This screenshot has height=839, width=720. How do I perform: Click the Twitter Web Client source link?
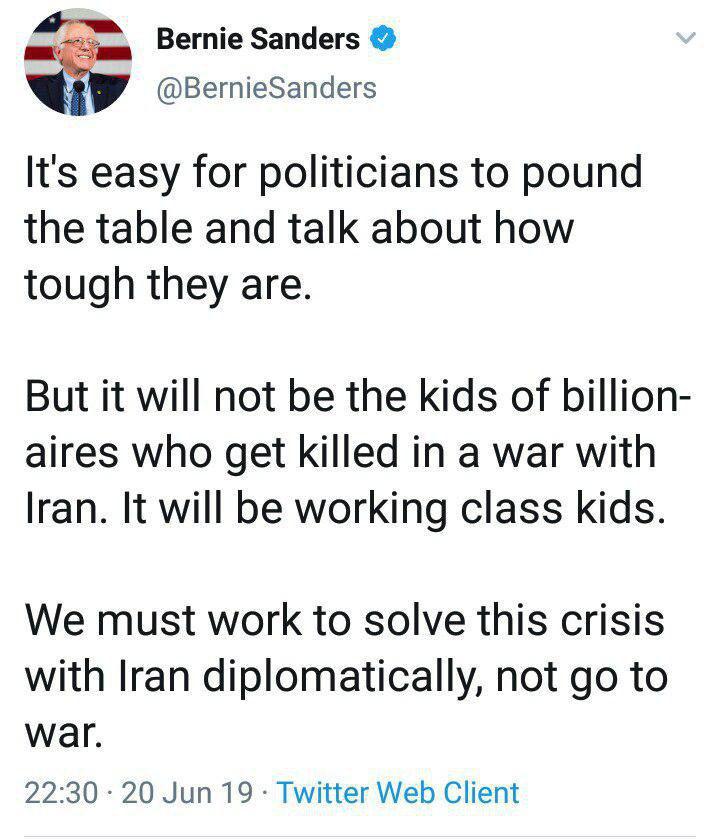click(397, 792)
